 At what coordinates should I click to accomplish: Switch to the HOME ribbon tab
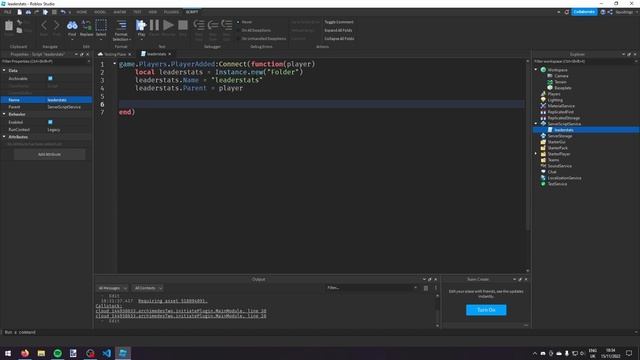(x=82, y=12)
